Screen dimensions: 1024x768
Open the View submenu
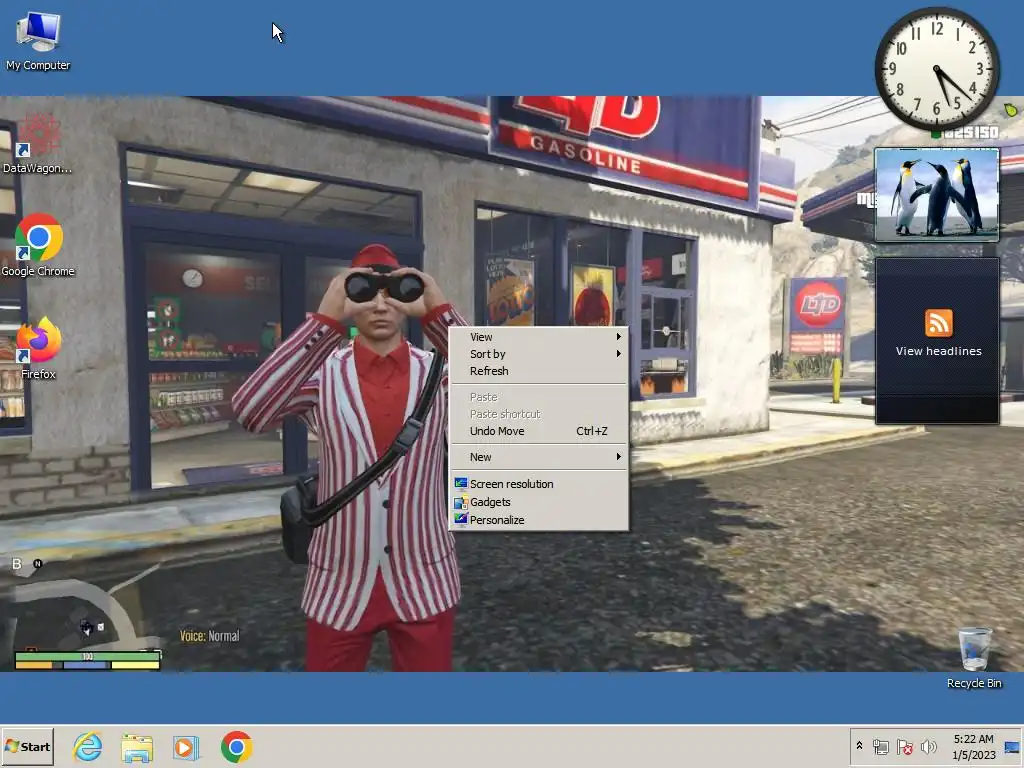pyautogui.click(x=539, y=337)
